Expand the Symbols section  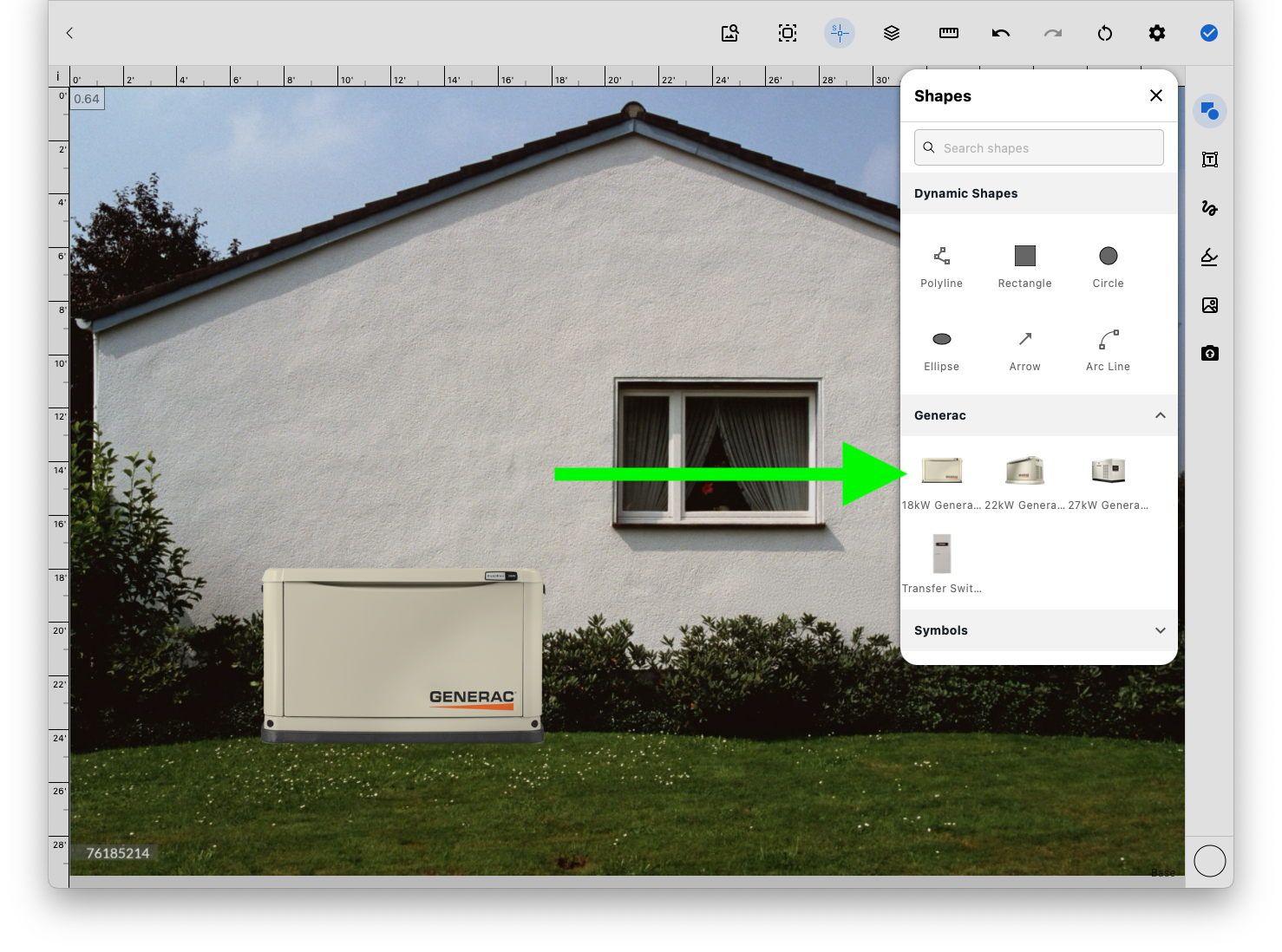click(x=1161, y=630)
